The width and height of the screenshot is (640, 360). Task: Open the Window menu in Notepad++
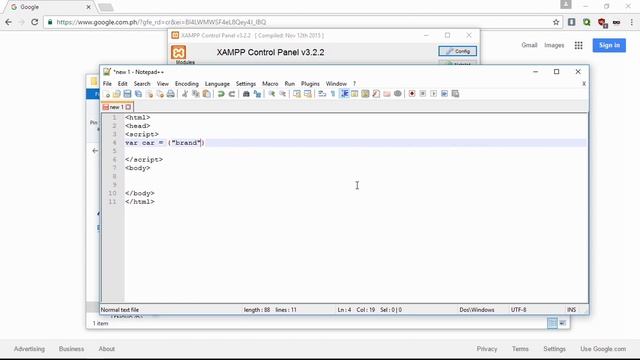(336, 84)
